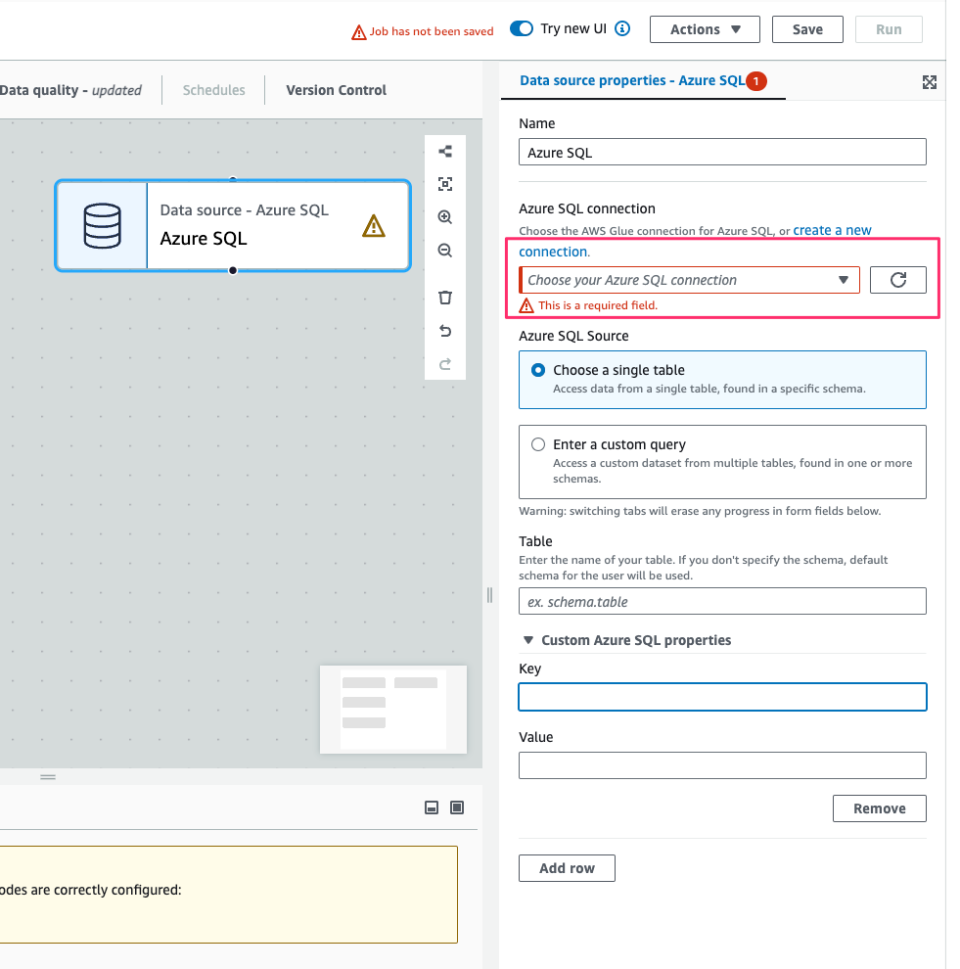Select the Enter a custom query option
Screen dimensions: 960x969
pos(538,445)
